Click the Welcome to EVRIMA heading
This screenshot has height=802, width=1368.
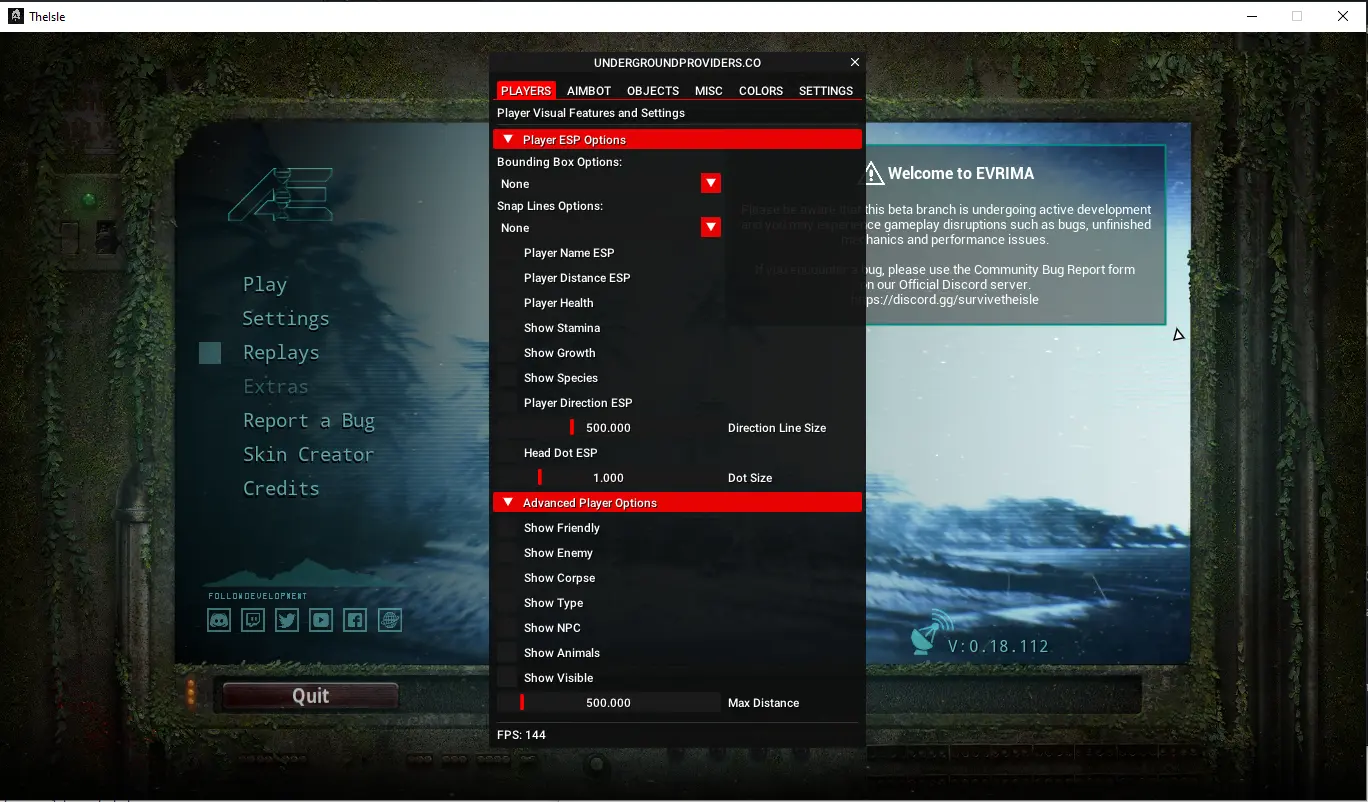(961, 173)
